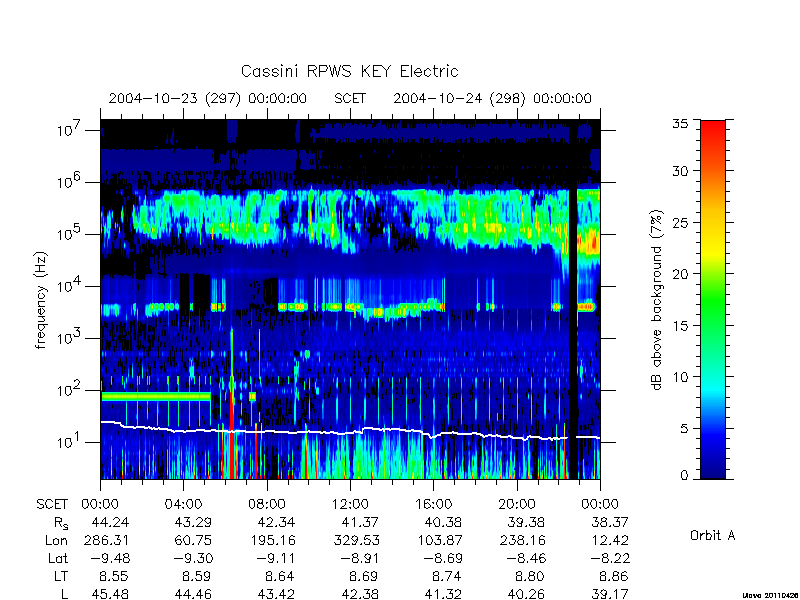Click the Lon value '103.87'
This screenshot has width=800, height=600.
[x=439, y=540]
